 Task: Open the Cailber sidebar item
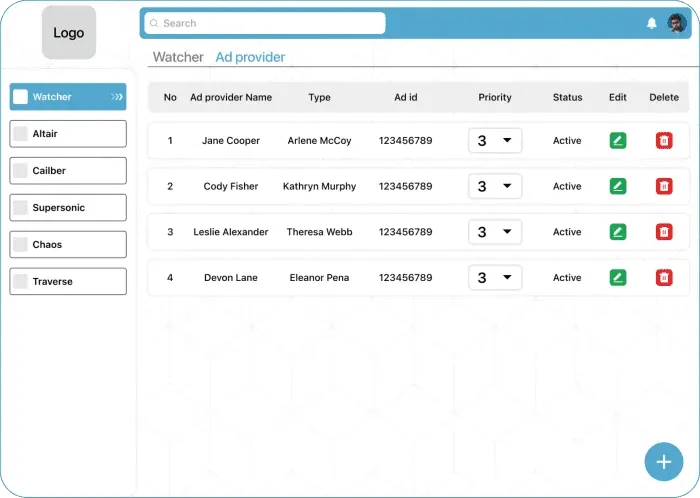pos(68,171)
